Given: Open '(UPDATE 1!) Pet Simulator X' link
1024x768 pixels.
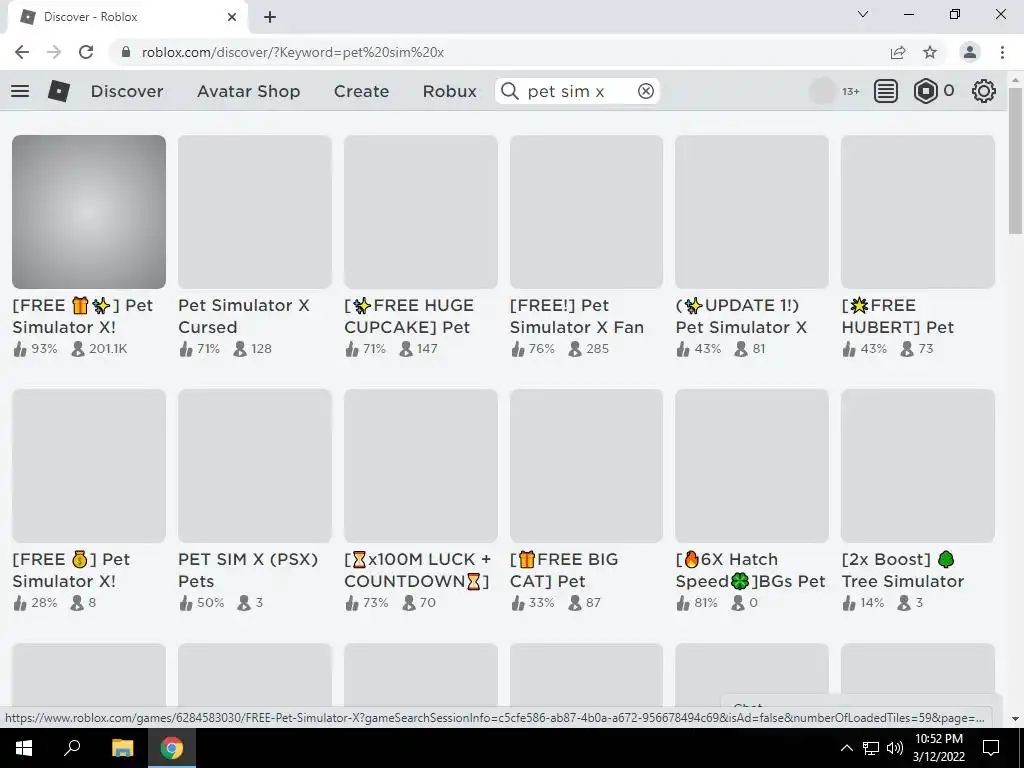Looking at the screenshot, I should coord(741,316).
